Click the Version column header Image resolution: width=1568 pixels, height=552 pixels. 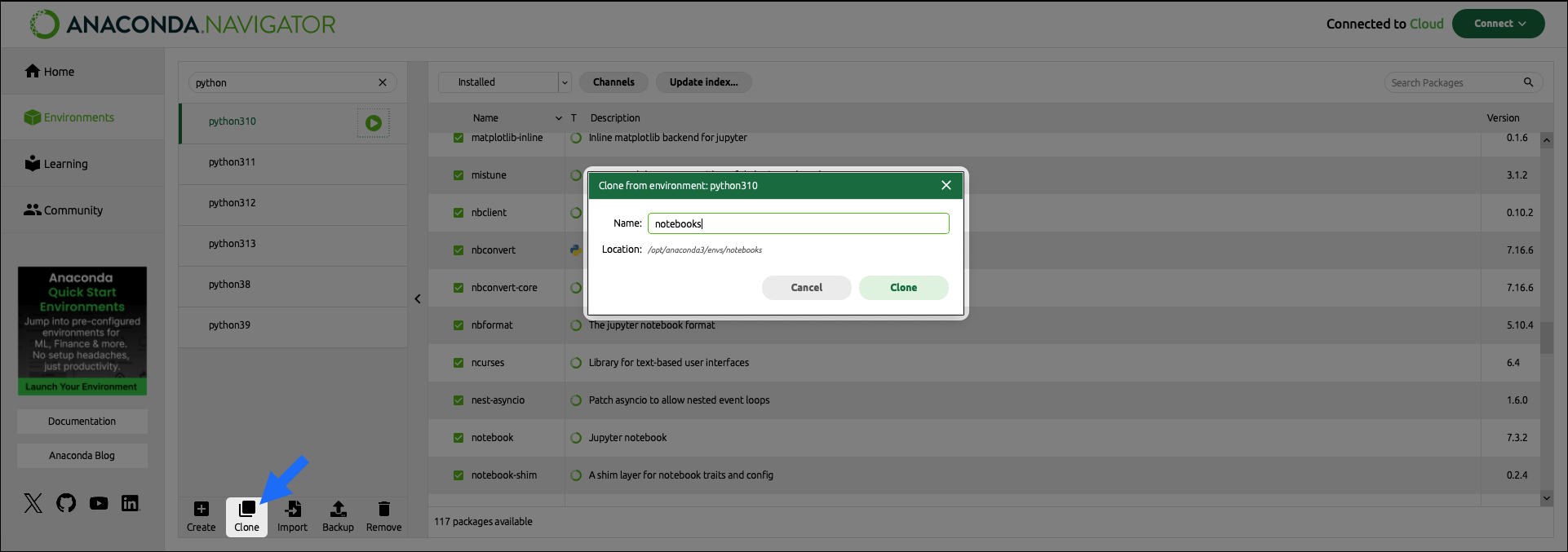(1503, 118)
